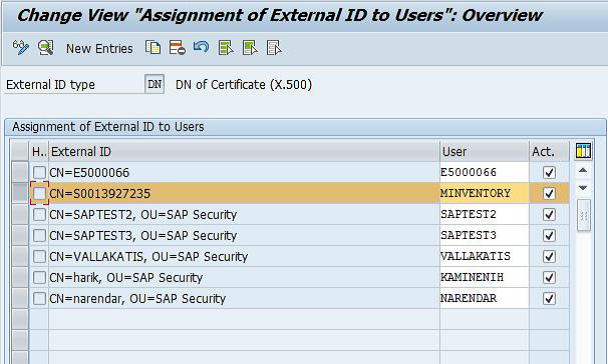Tick hash checkbox for CN=SAPTEST2 row
This screenshot has width=608, height=364.
(x=39, y=215)
